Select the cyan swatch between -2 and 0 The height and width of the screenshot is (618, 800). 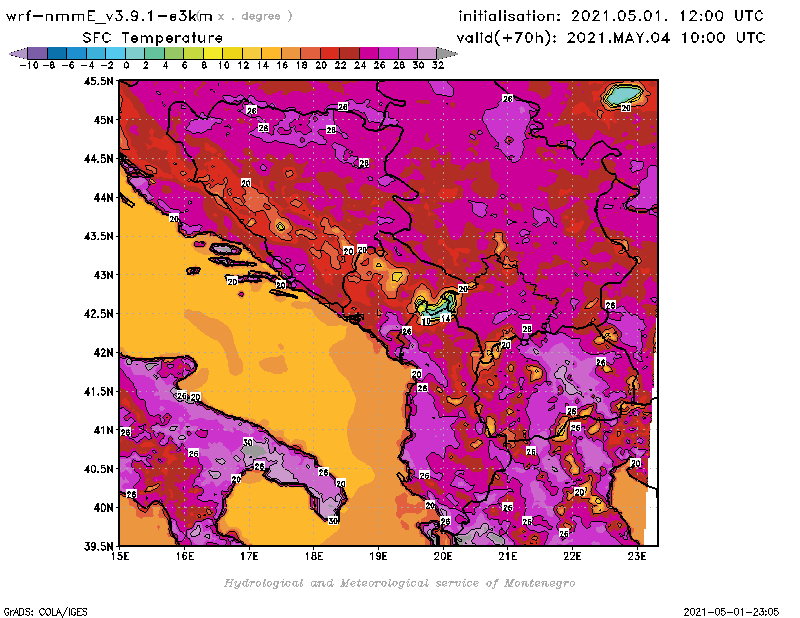(115, 53)
